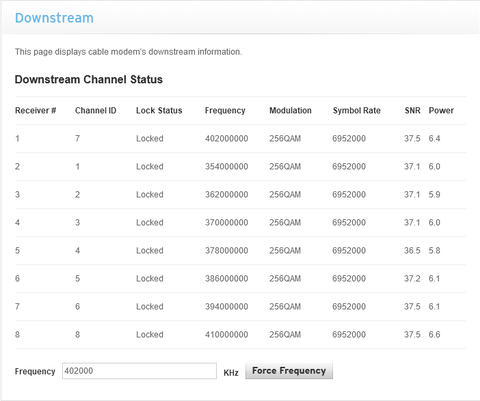Select frequency value 402000000
Screen dimensions: 480x401
[226, 138]
